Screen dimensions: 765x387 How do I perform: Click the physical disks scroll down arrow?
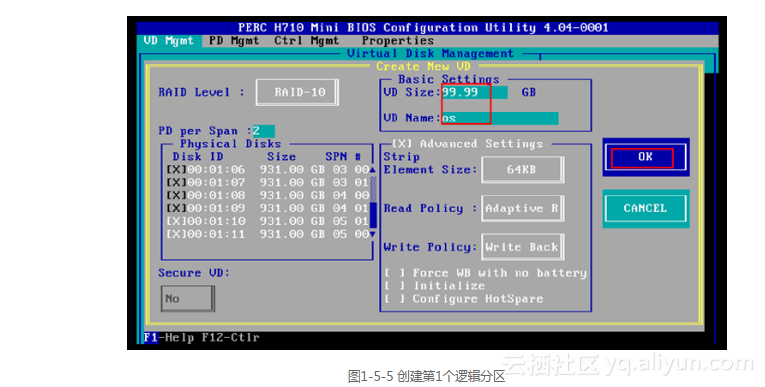(372, 234)
